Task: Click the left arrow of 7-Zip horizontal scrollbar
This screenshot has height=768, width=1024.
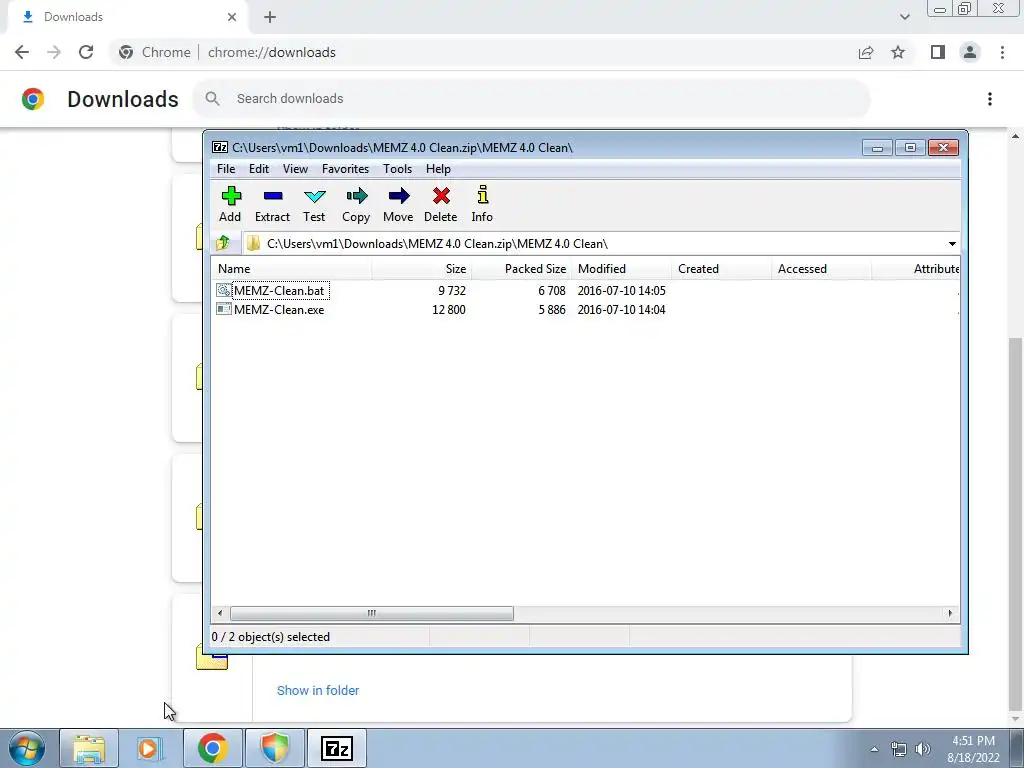Action: [220, 613]
